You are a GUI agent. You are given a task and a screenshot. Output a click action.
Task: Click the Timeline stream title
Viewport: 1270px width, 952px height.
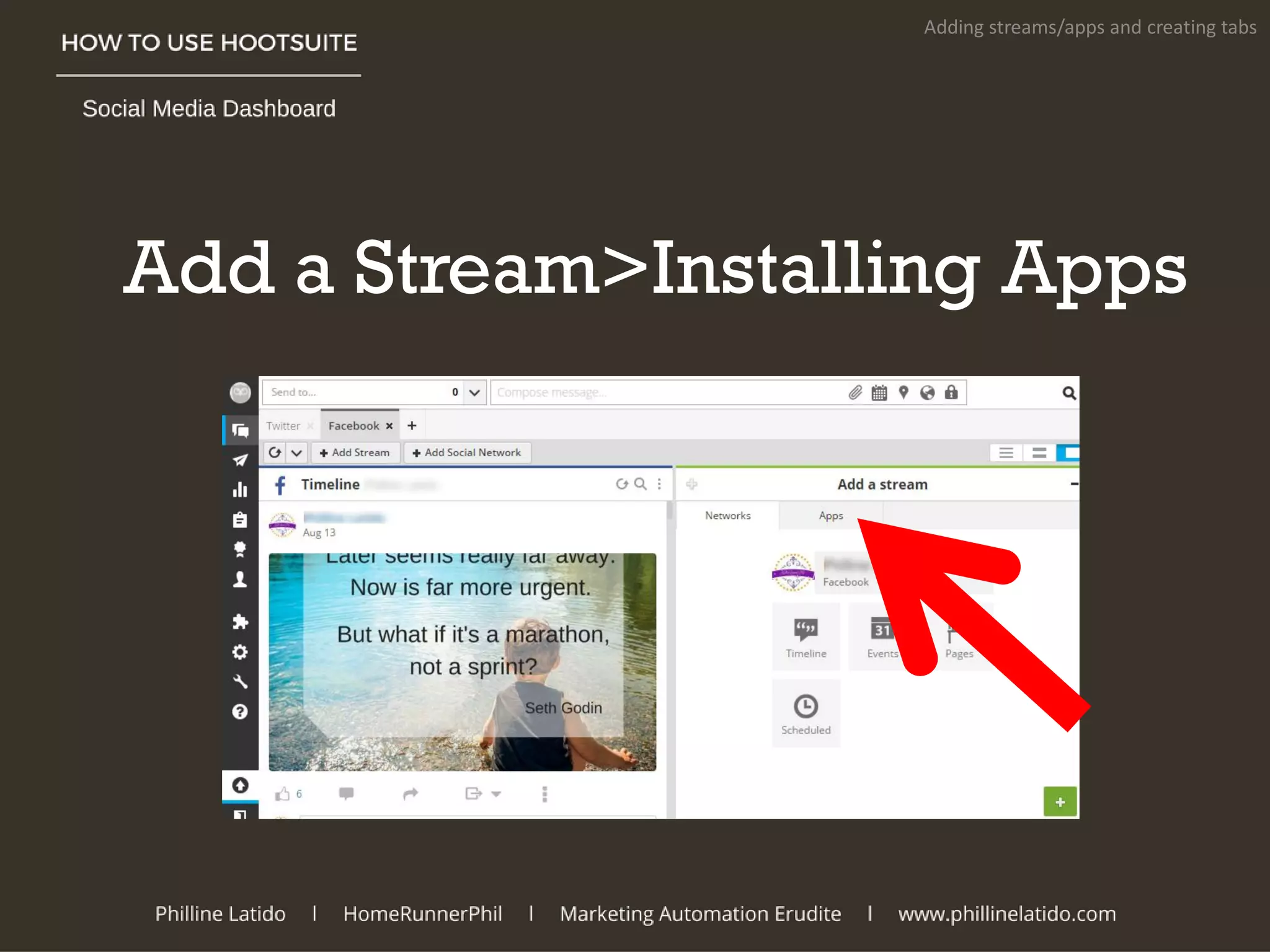(330, 484)
